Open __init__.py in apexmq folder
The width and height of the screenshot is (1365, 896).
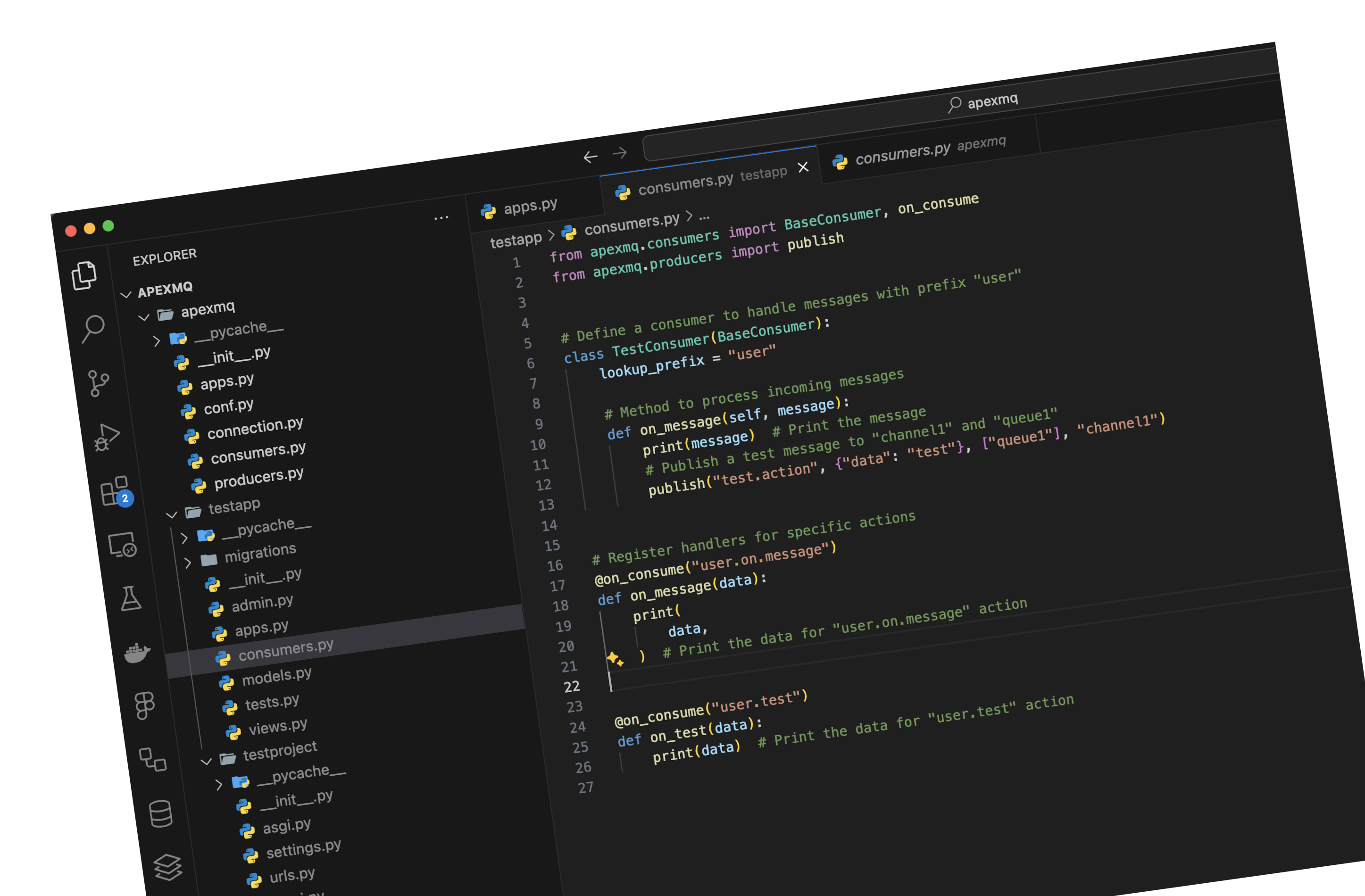click(x=234, y=357)
